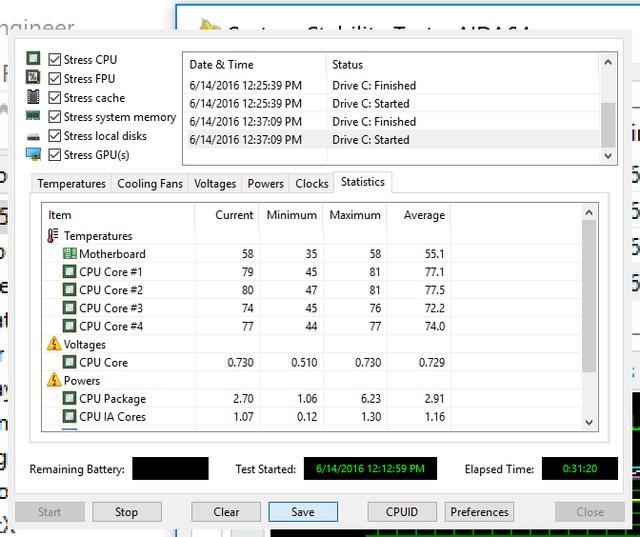Click the CPU Package power row label
The height and width of the screenshot is (537, 640).
(x=112, y=399)
